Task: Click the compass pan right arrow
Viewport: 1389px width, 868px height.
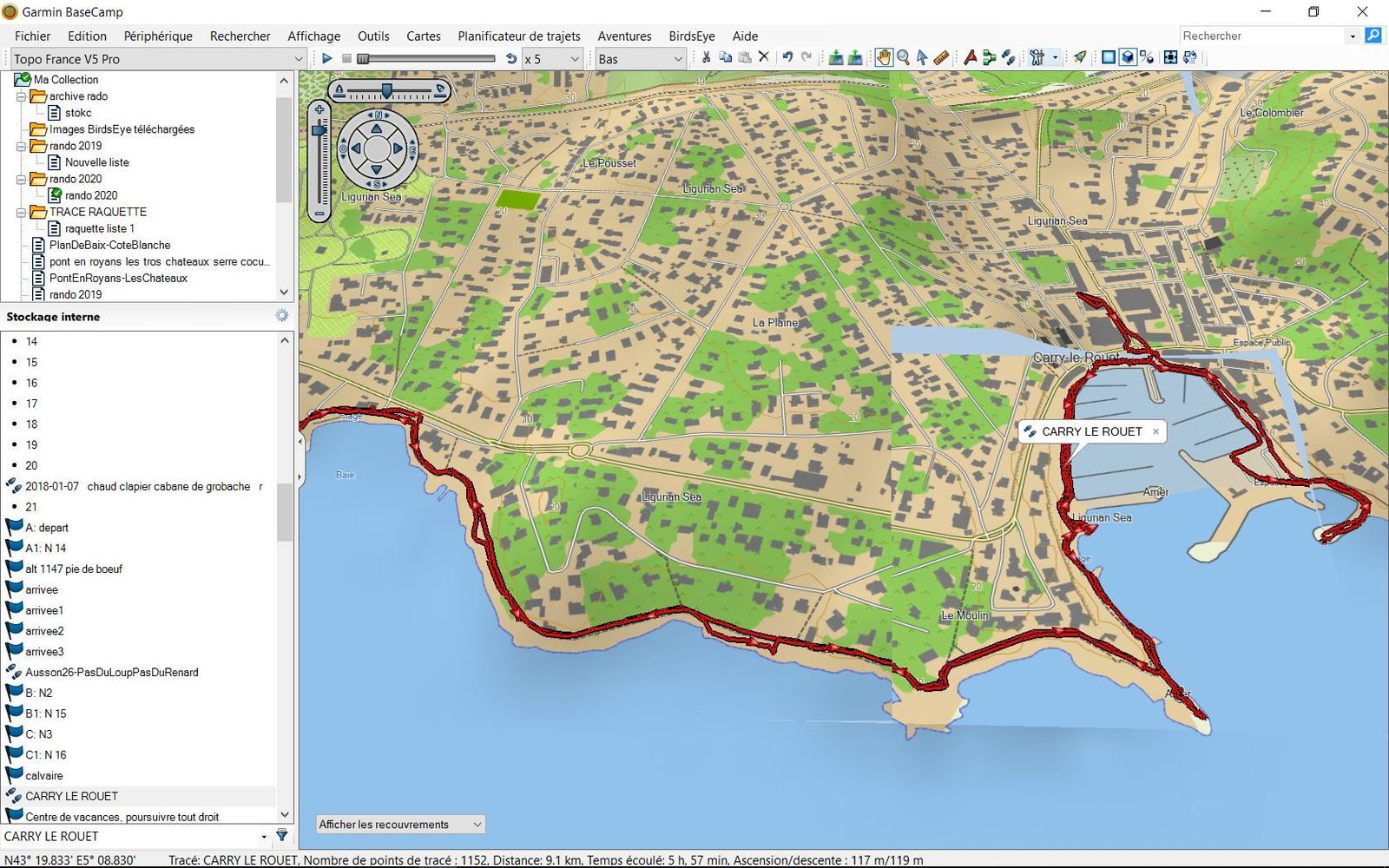Action: (x=398, y=149)
